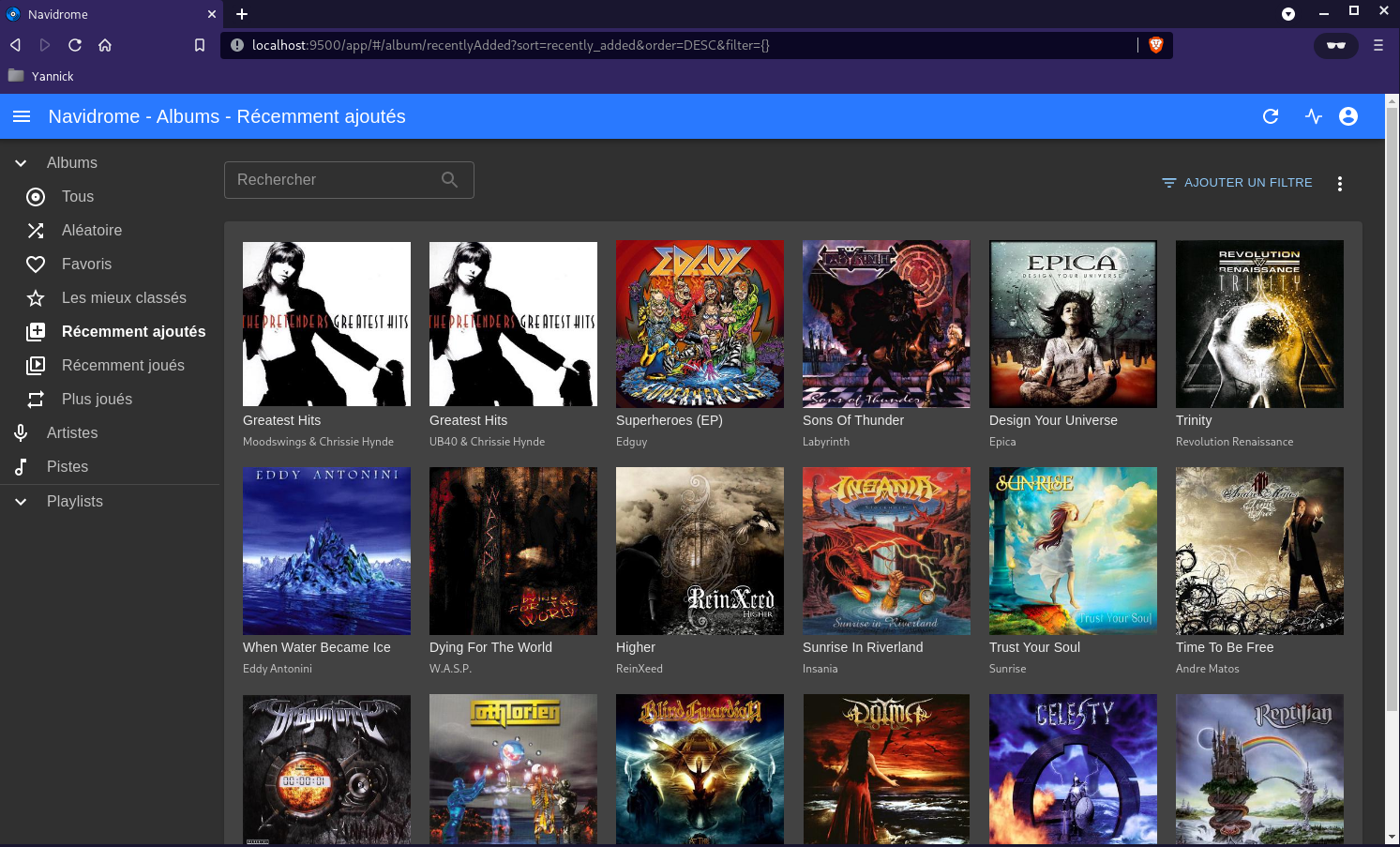Click the Brave Shields lion icon
Viewport: 1400px width, 847px height.
(1155, 45)
